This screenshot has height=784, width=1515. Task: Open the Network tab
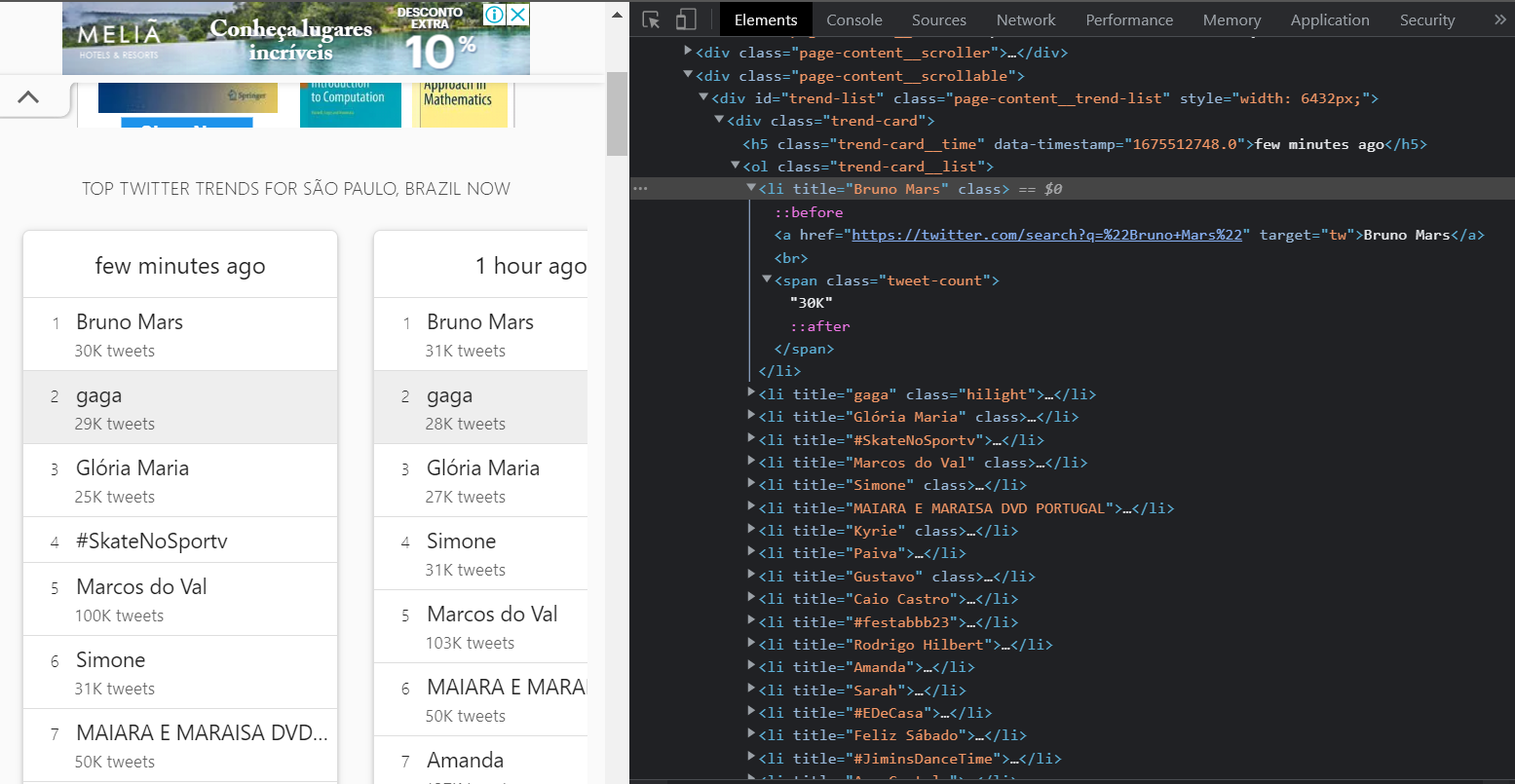[1026, 19]
